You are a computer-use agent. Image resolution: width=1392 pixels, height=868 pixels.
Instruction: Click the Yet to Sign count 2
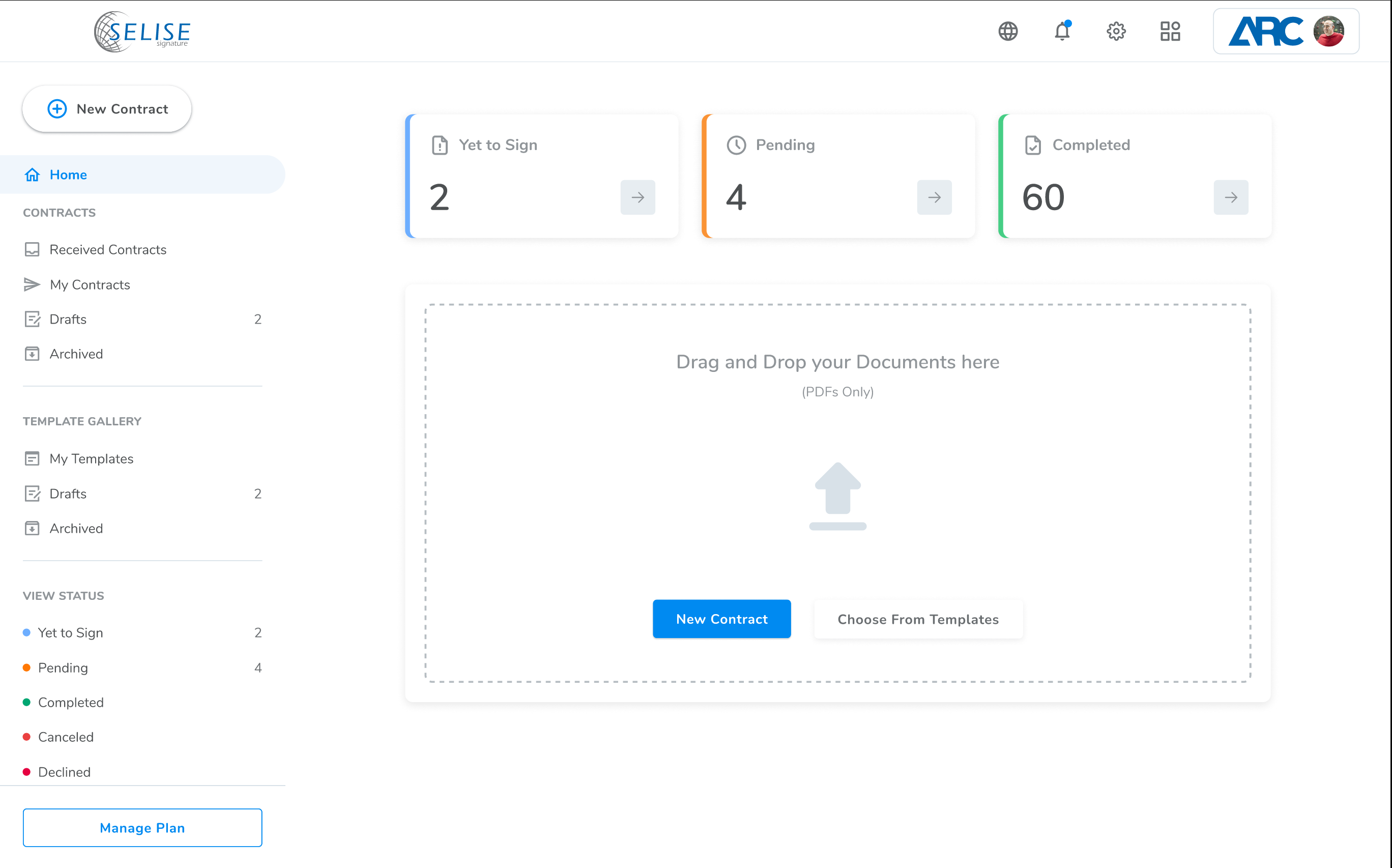click(439, 197)
